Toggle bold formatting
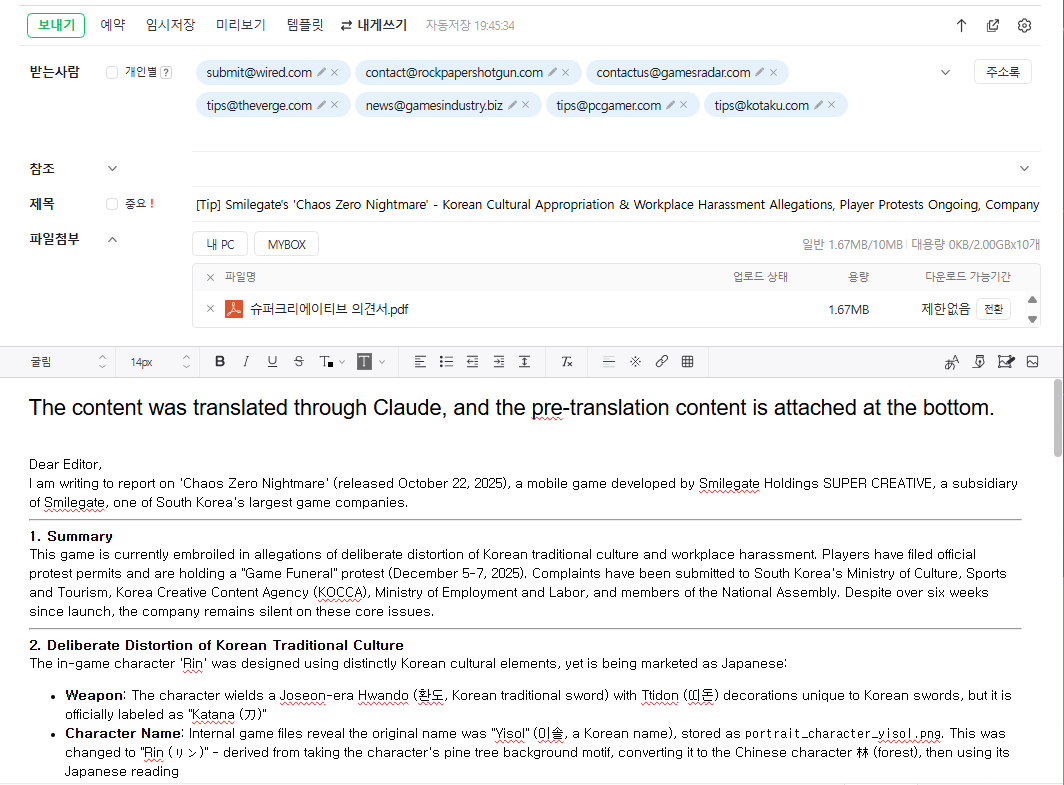Image resolution: width=1064 pixels, height=785 pixels. pos(219,362)
